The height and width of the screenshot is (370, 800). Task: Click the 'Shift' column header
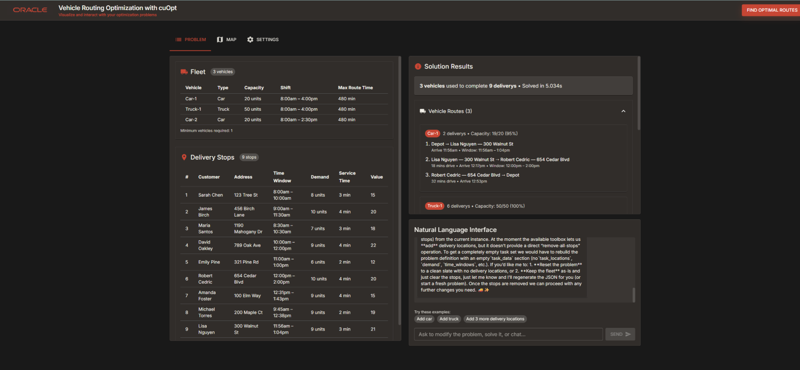(285, 88)
